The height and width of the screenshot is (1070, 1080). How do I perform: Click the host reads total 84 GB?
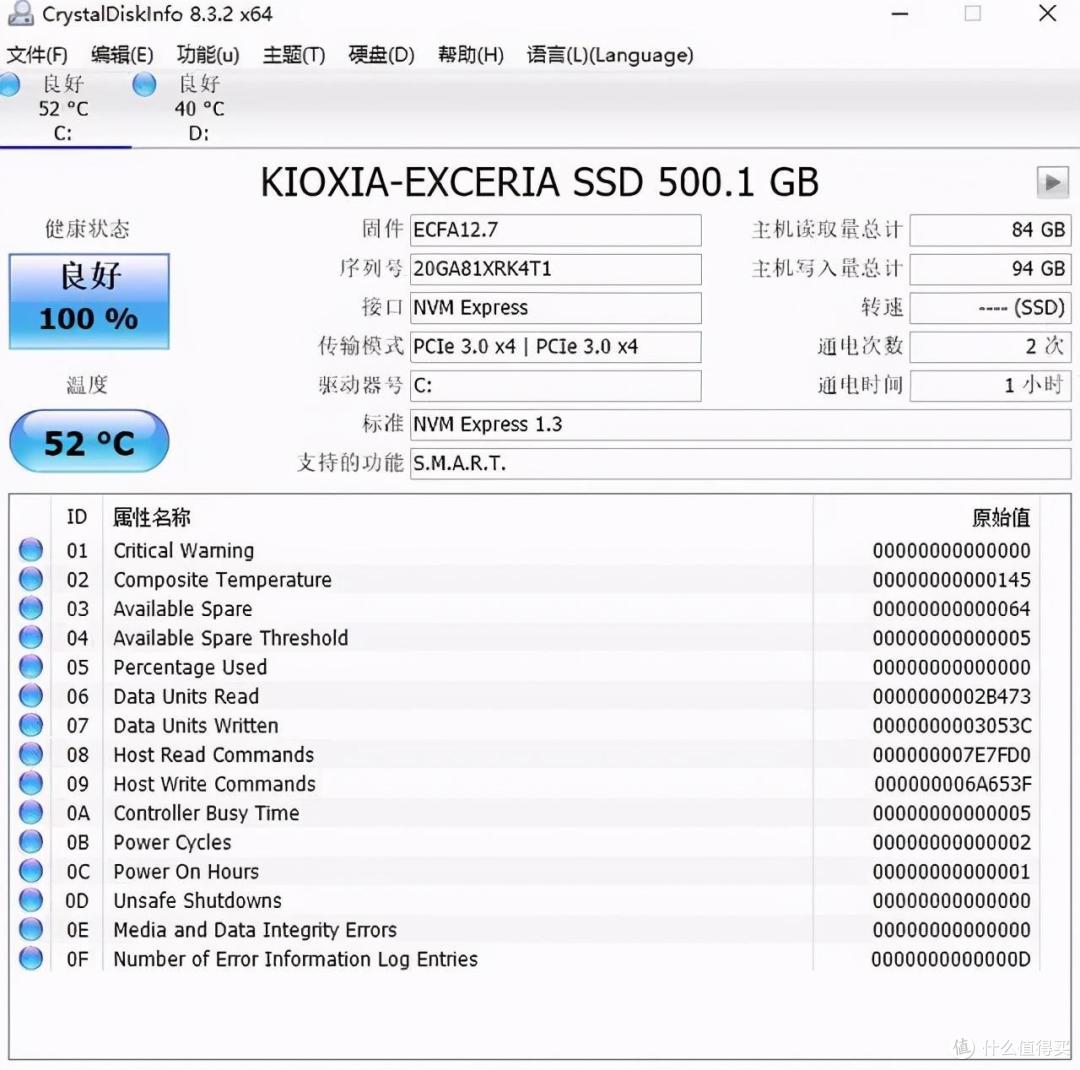990,230
